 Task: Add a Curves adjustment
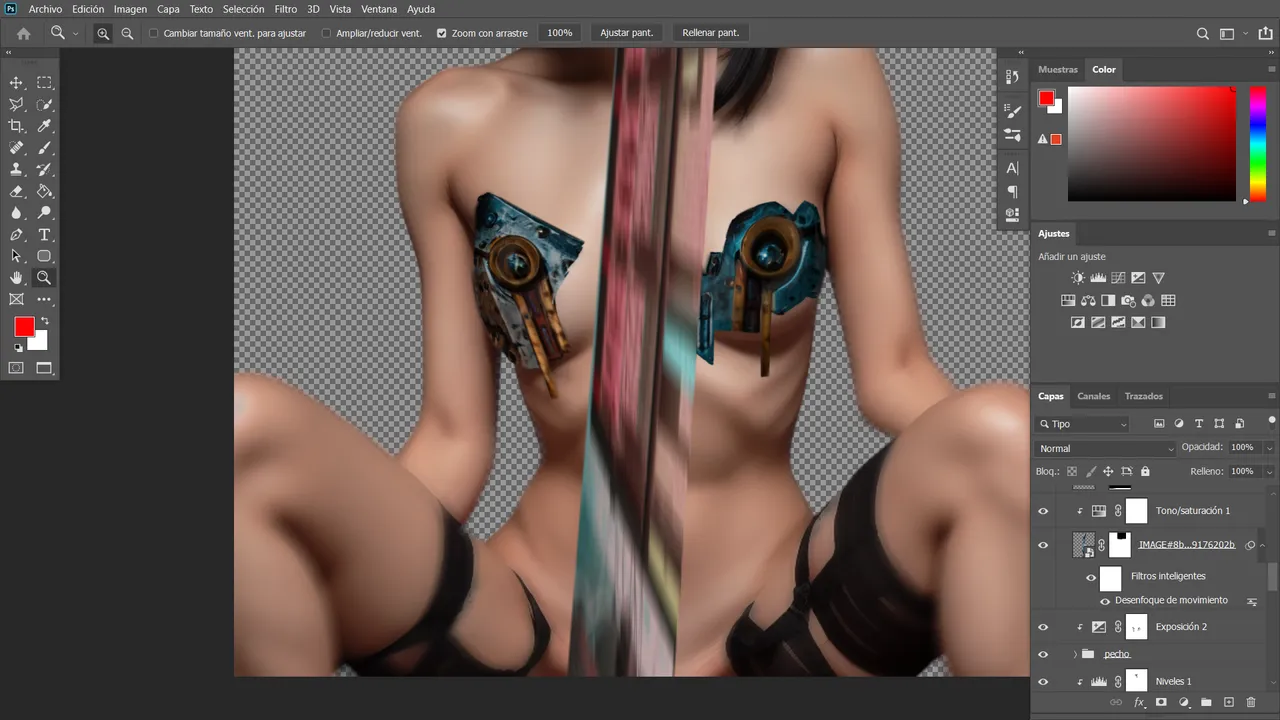coord(1118,278)
